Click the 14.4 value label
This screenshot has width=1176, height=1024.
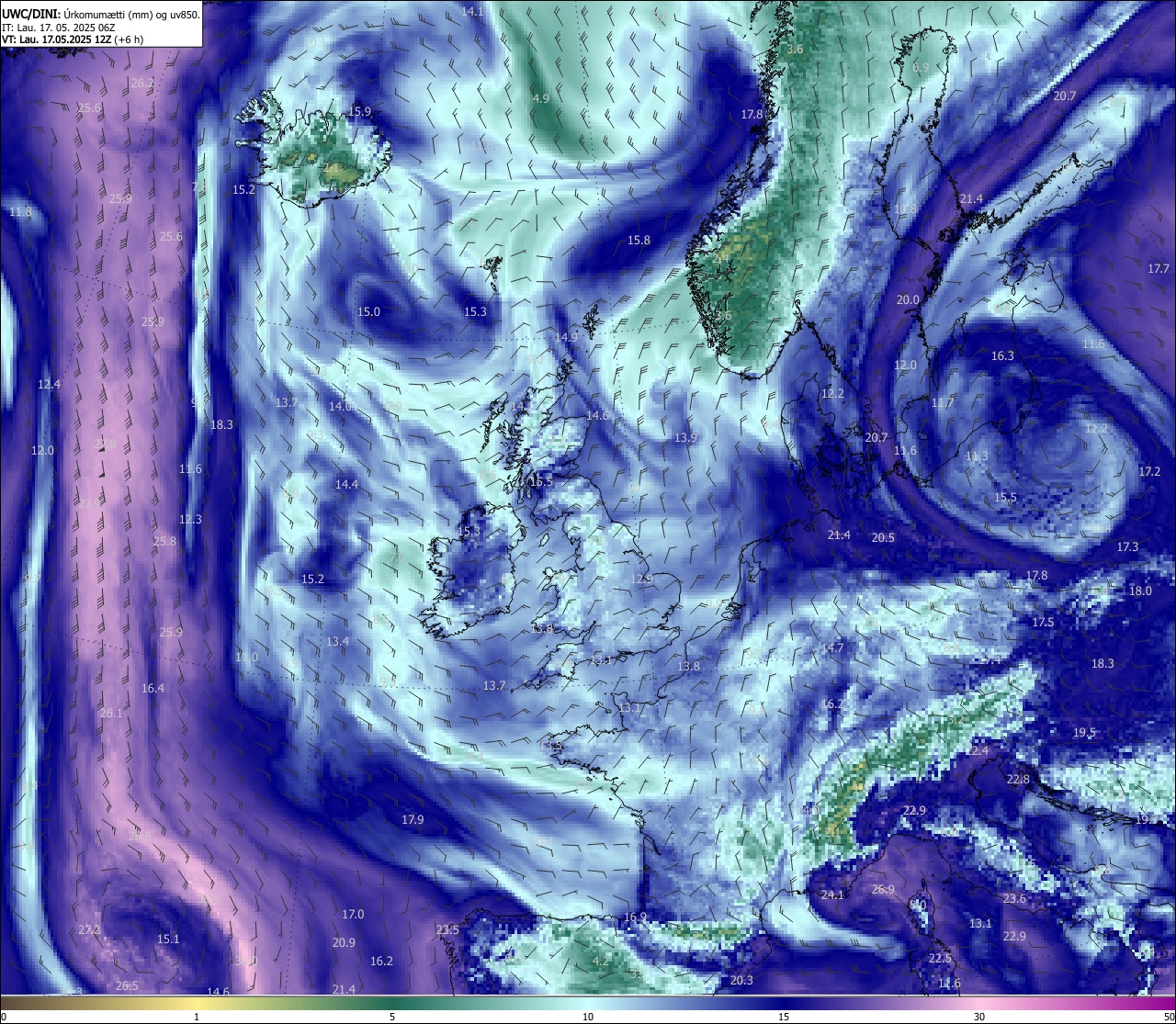point(346,484)
